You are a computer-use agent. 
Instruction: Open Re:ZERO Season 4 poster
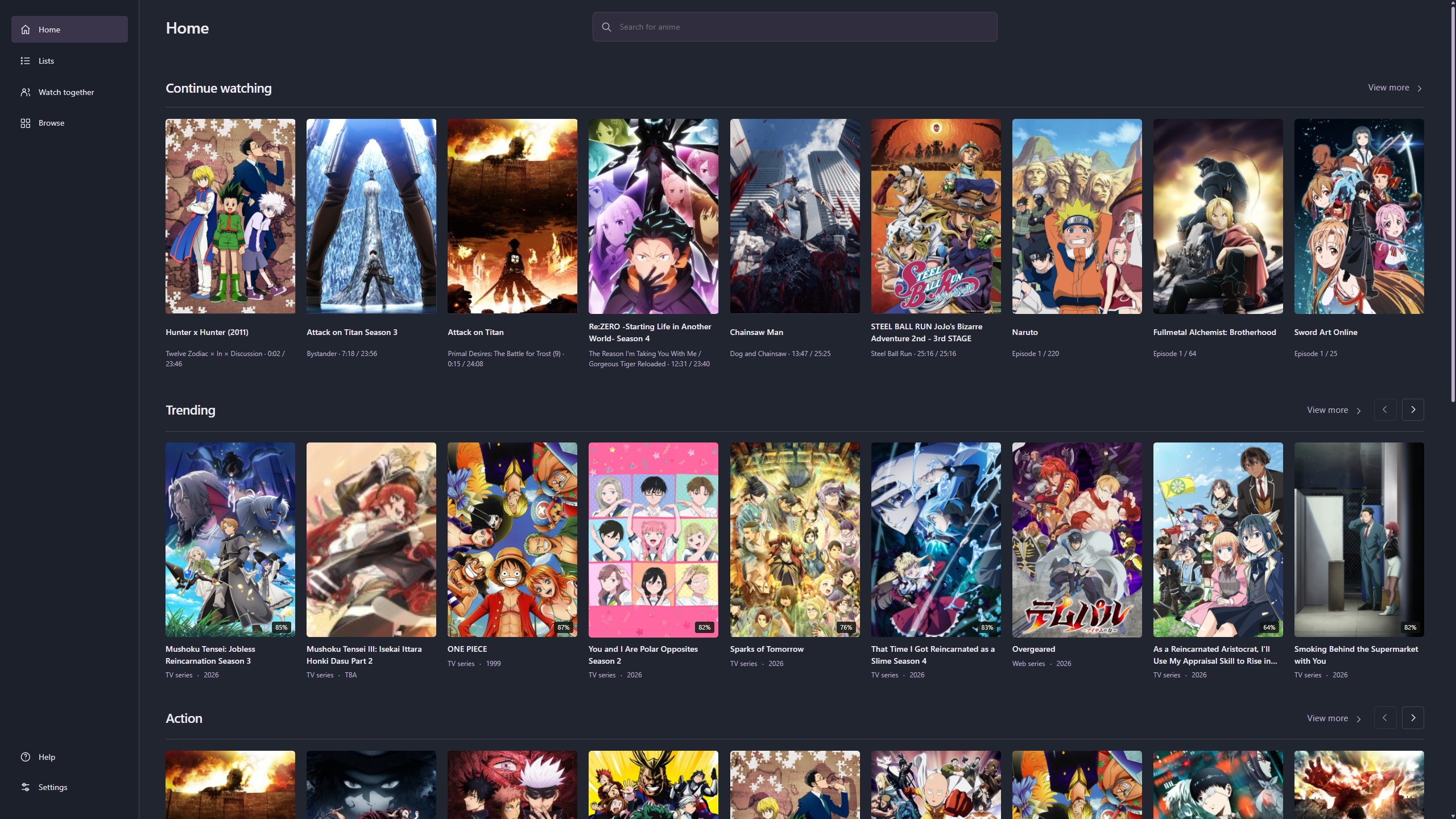click(x=653, y=216)
